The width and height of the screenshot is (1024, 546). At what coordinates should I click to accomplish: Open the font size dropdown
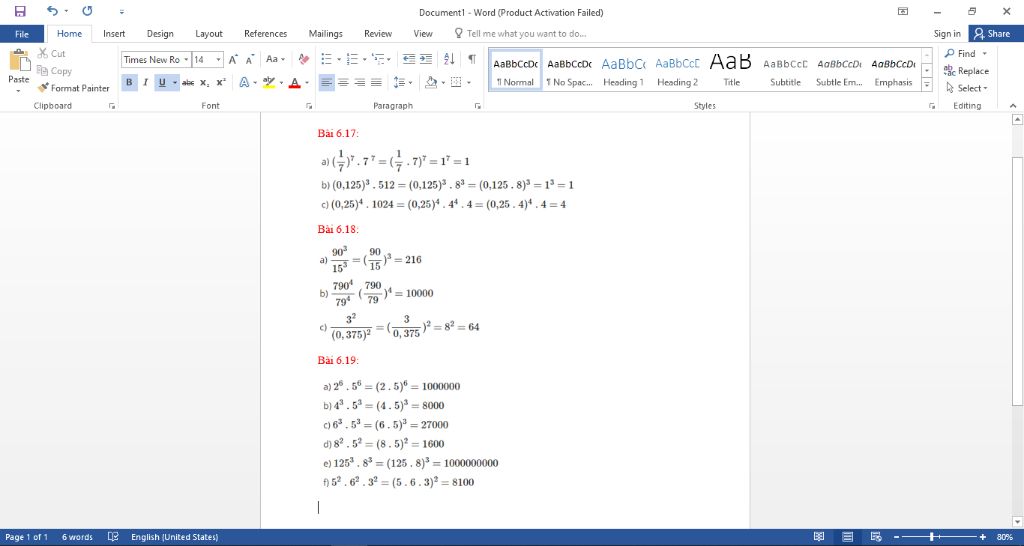tap(219, 59)
